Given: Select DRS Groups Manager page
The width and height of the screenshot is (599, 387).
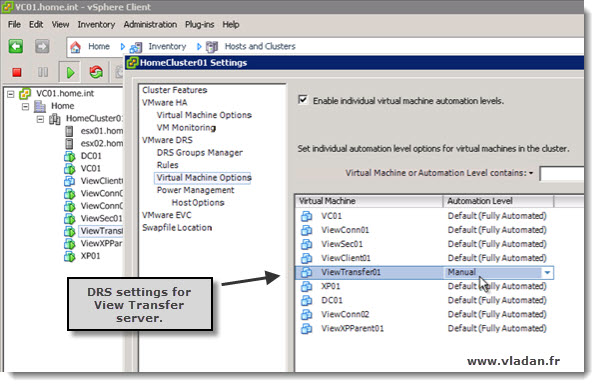Looking at the screenshot, I should click(199, 153).
